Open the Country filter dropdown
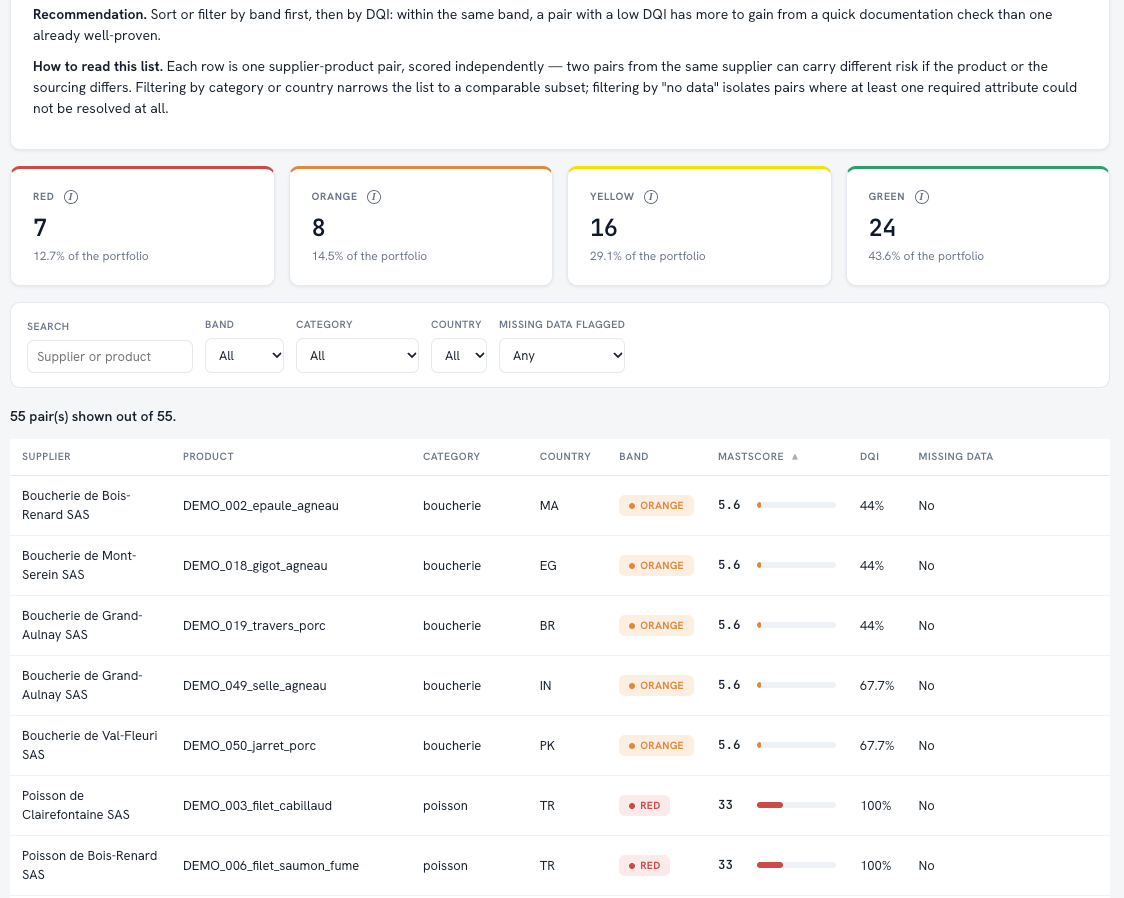The height and width of the screenshot is (898, 1124). pyautogui.click(x=459, y=355)
